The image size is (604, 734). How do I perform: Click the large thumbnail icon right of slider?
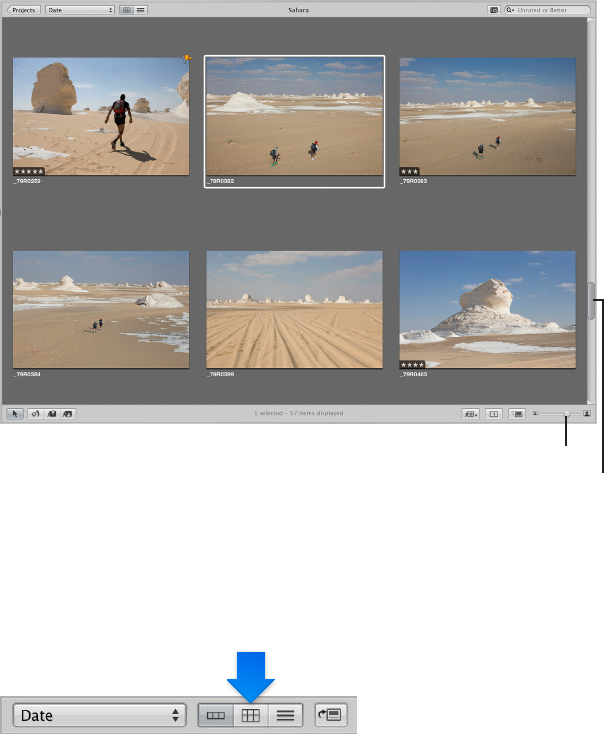point(587,413)
